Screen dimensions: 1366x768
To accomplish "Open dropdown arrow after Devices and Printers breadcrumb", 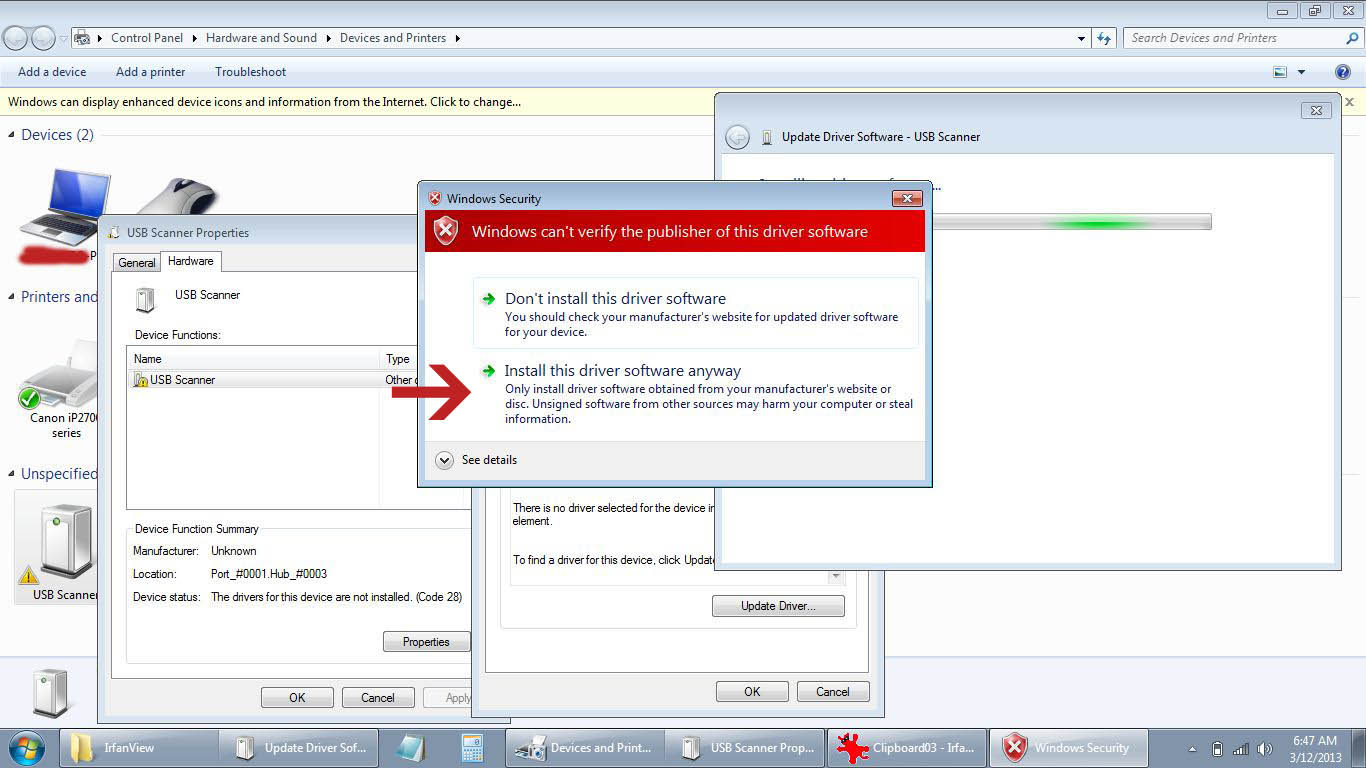I will (458, 38).
